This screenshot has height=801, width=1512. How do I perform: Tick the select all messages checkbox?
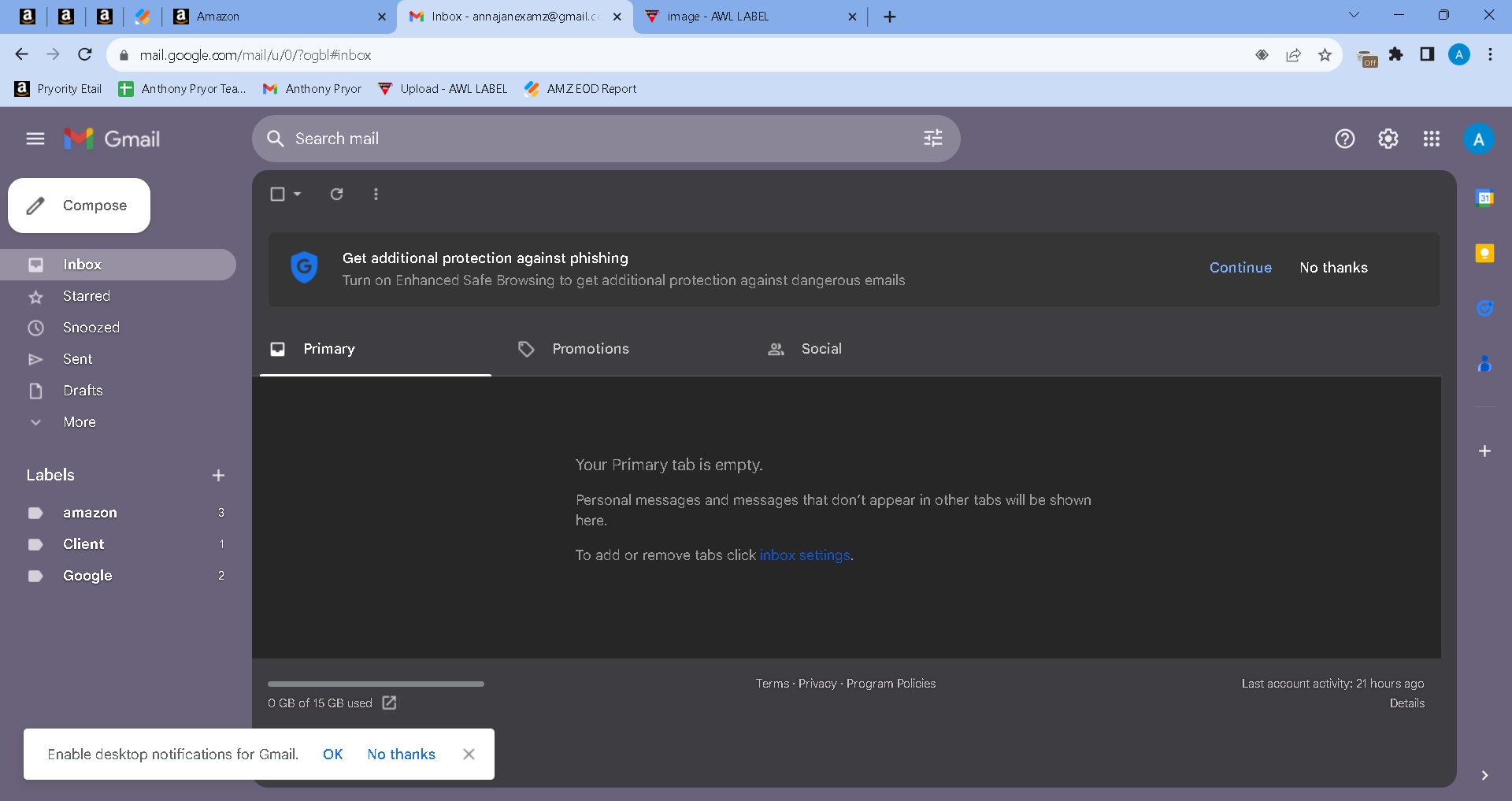[277, 194]
